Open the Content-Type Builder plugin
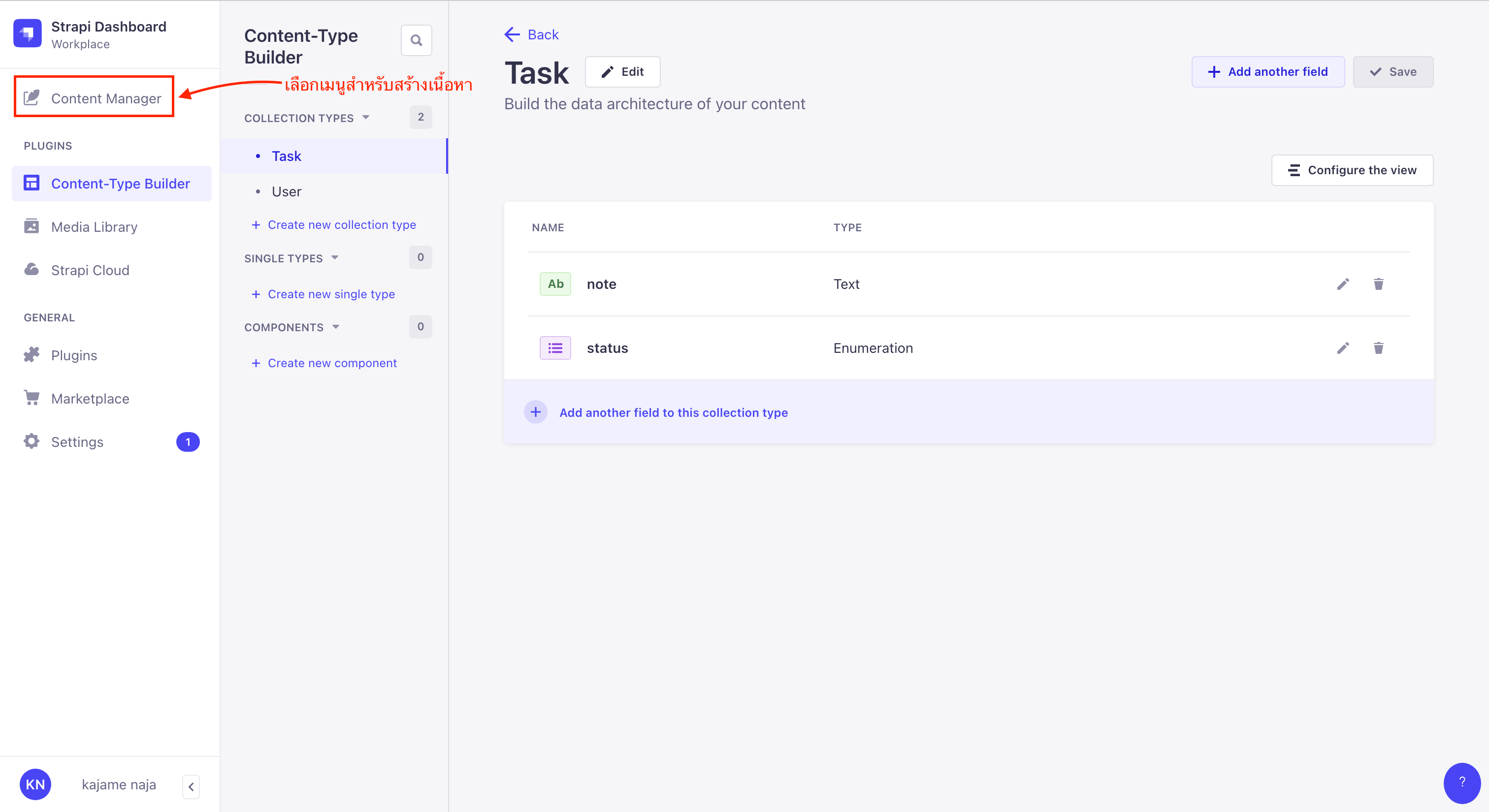Screen dimensions: 1489x812 coord(112,184)
